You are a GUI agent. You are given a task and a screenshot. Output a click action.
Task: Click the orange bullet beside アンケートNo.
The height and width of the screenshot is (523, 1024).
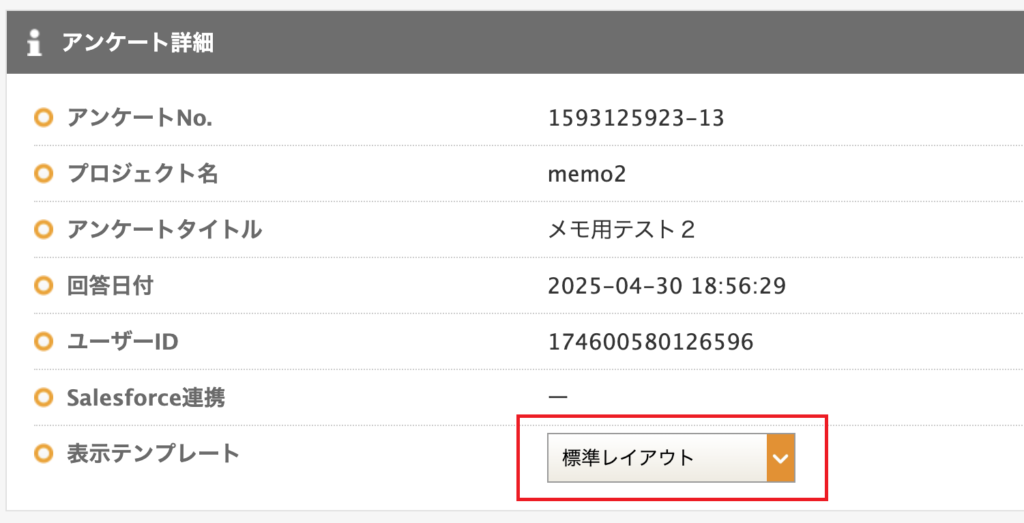pyautogui.click(x=42, y=118)
